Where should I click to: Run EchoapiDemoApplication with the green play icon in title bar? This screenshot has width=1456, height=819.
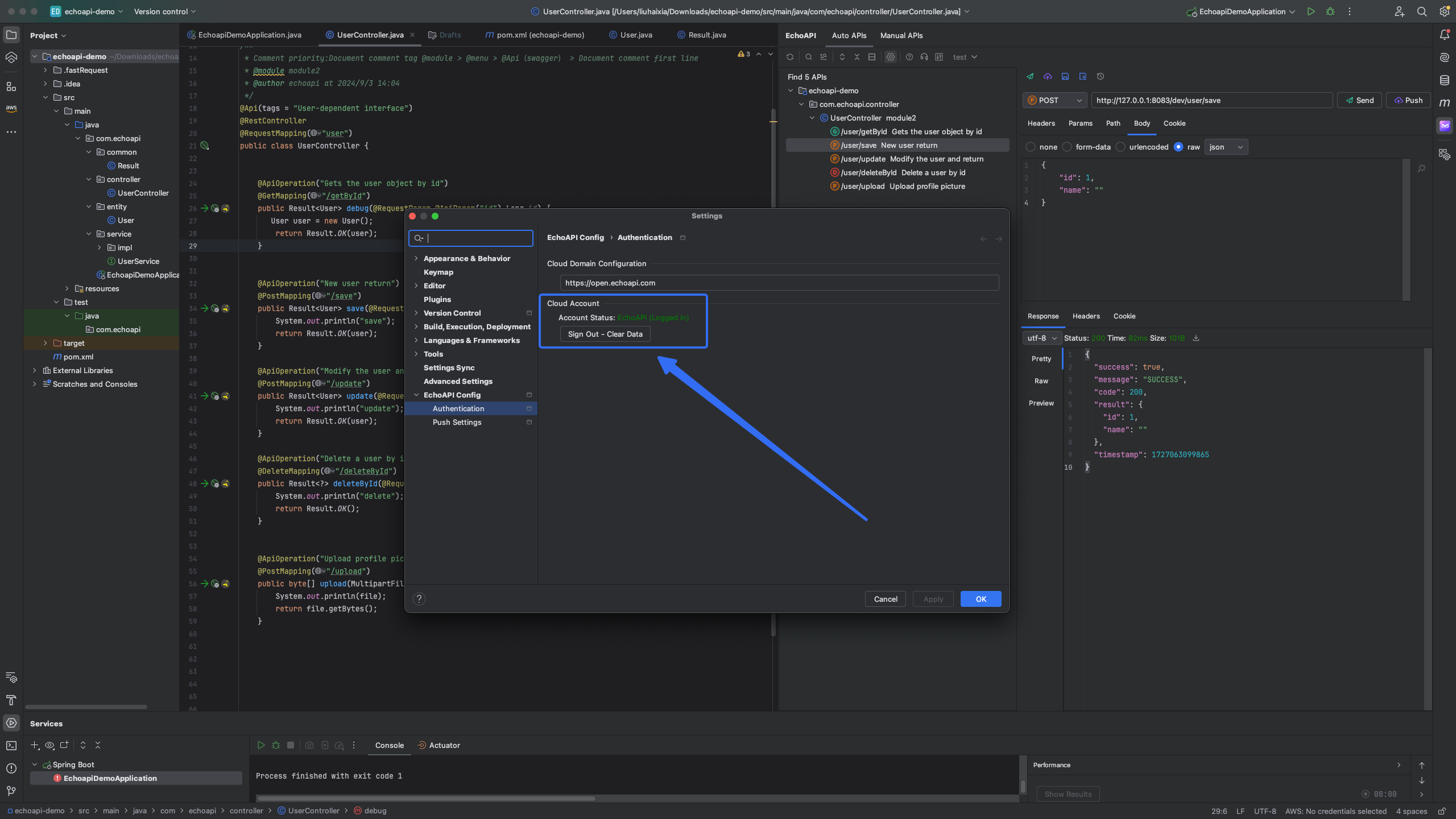(1311, 11)
